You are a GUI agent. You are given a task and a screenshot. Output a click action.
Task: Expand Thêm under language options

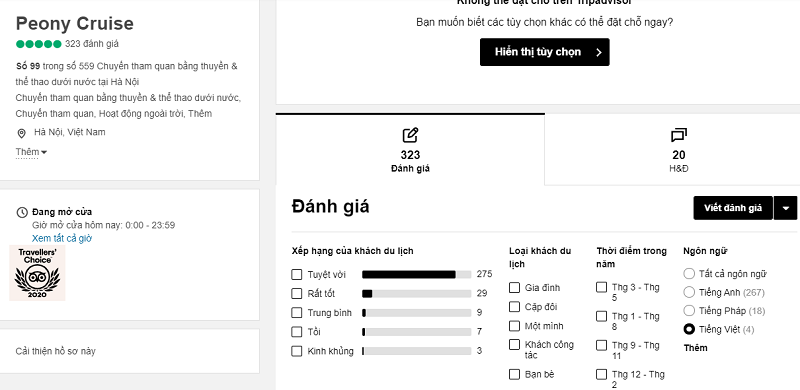(x=695, y=348)
